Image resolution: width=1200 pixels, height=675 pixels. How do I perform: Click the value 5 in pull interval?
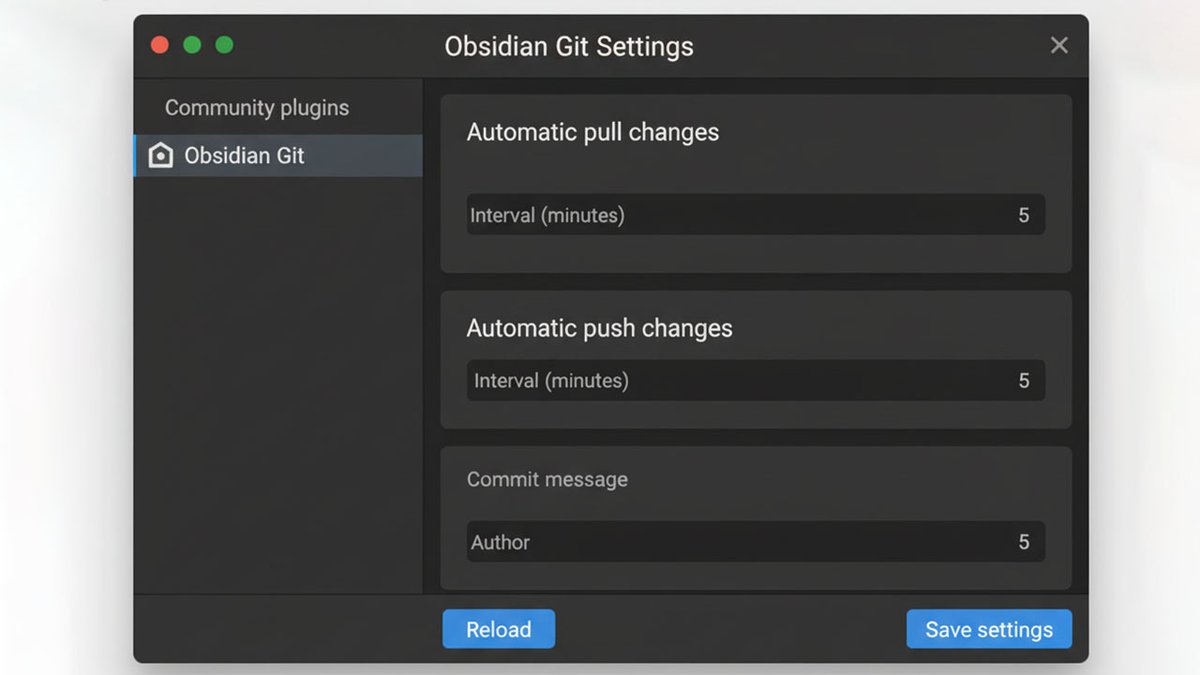point(1023,215)
